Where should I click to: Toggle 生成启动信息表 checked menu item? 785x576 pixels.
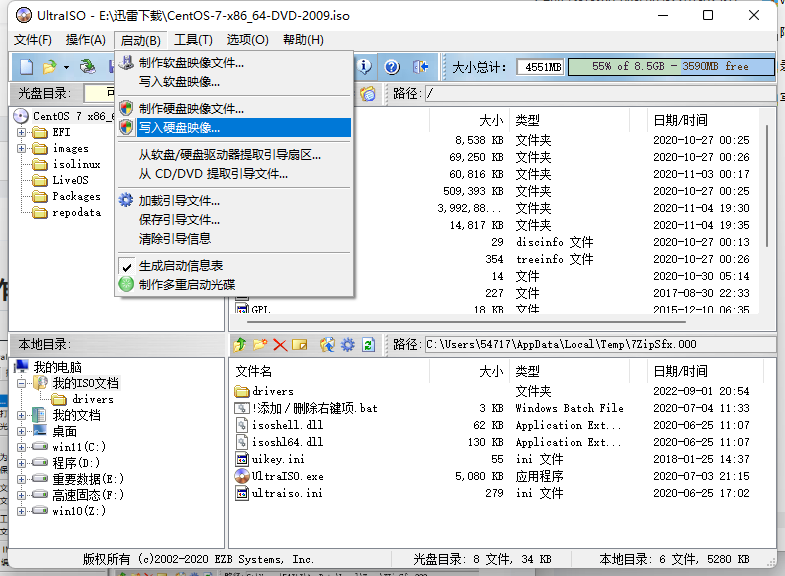tap(234, 265)
